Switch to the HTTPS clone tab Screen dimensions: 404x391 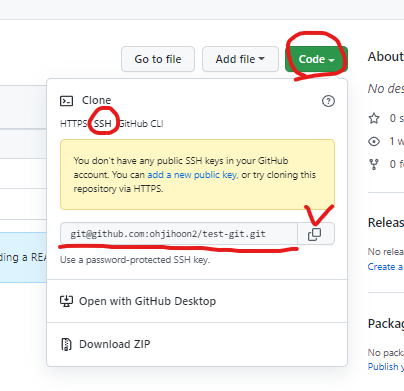(x=73, y=124)
